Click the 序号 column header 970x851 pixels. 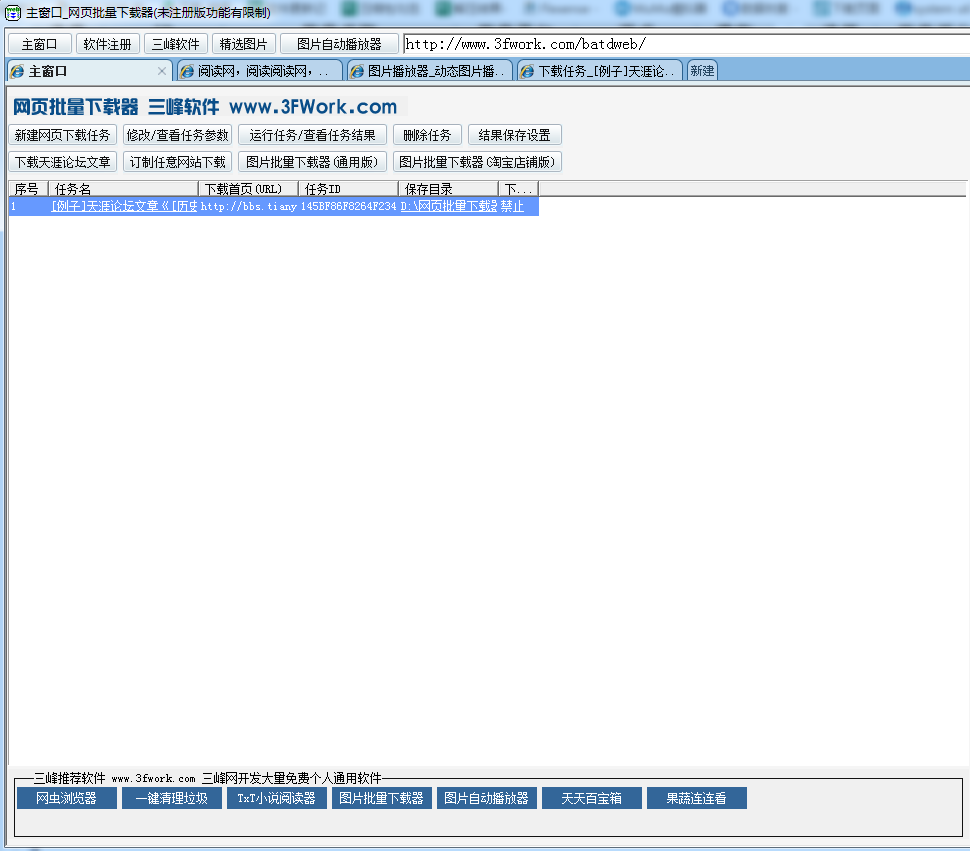28,189
